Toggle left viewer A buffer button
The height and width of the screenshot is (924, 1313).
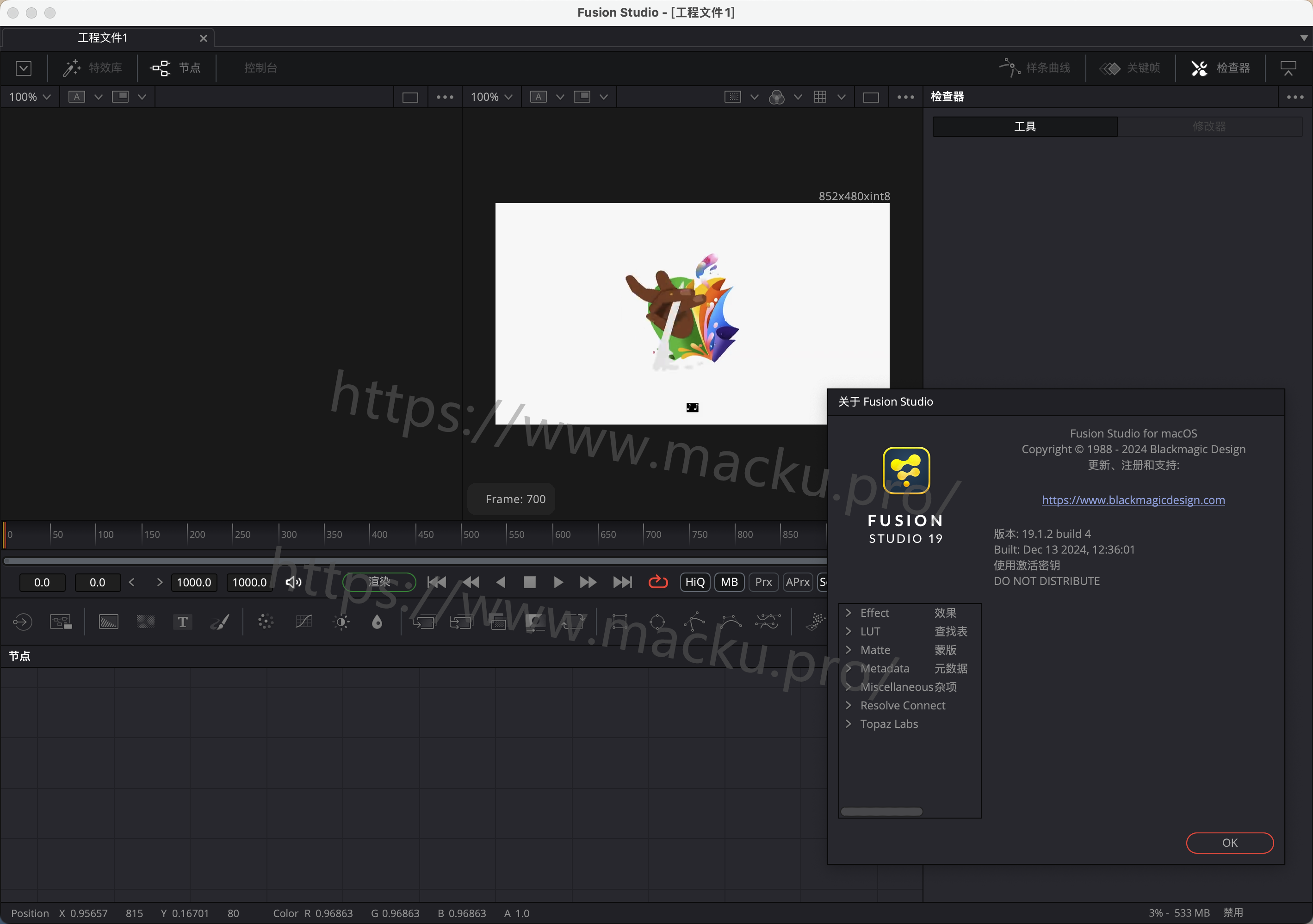(x=77, y=97)
